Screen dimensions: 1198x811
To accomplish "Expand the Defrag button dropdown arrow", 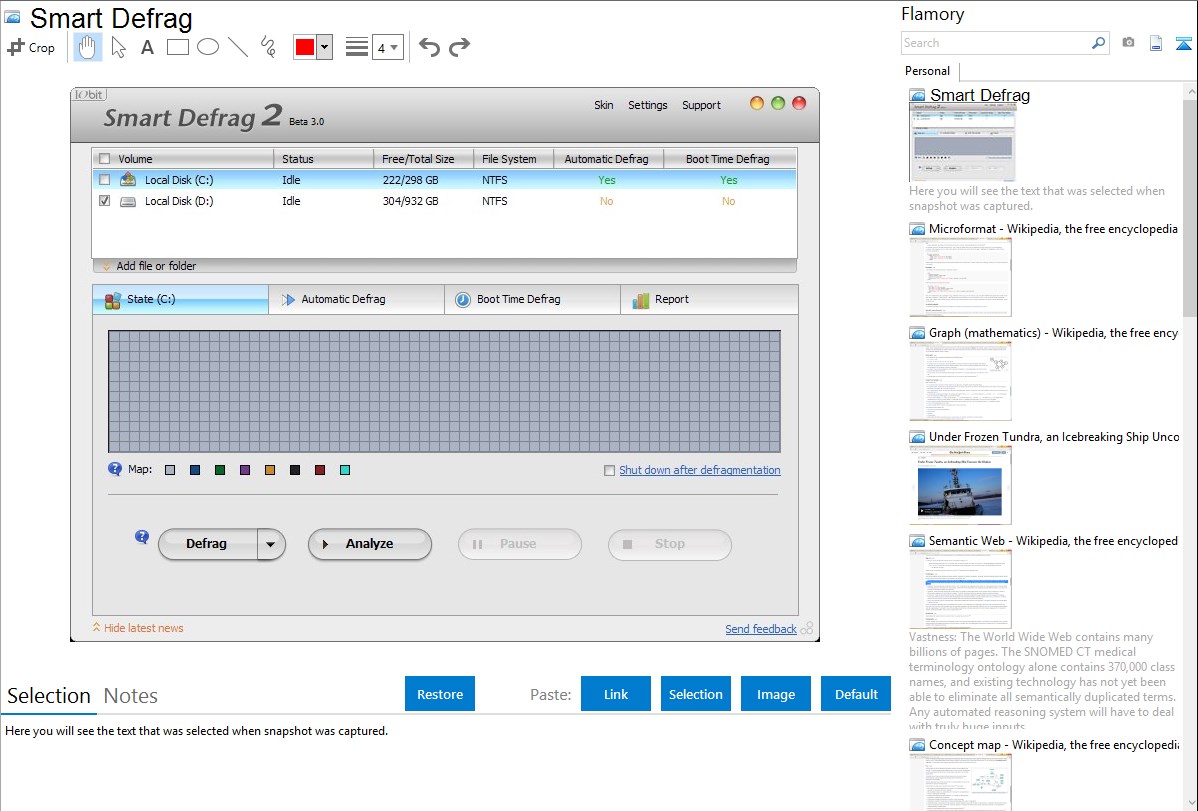I will [271, 544].
